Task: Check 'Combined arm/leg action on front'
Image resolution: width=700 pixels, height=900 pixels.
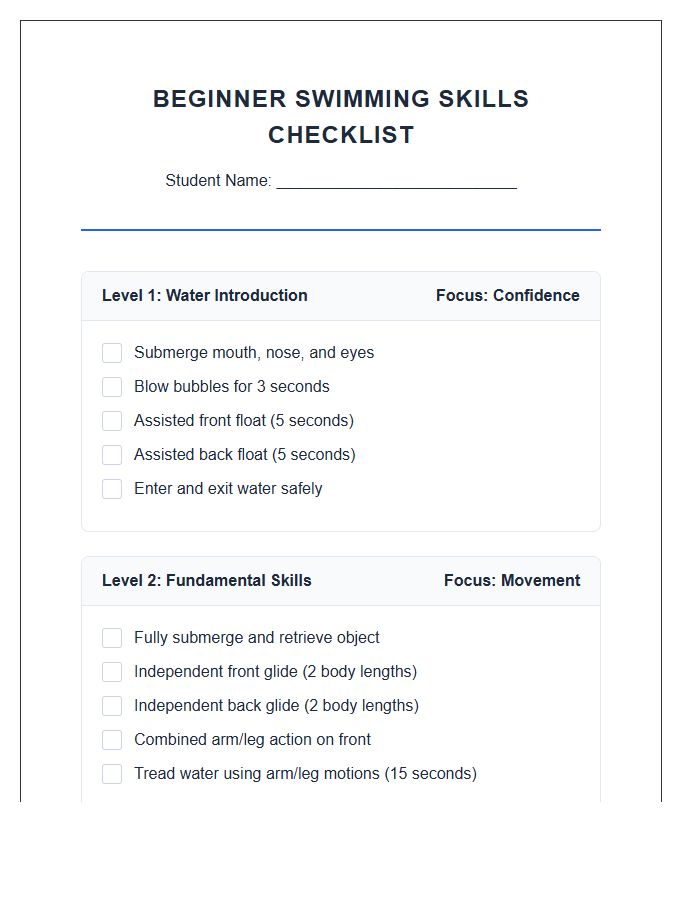Action: [x=112, y=740]
